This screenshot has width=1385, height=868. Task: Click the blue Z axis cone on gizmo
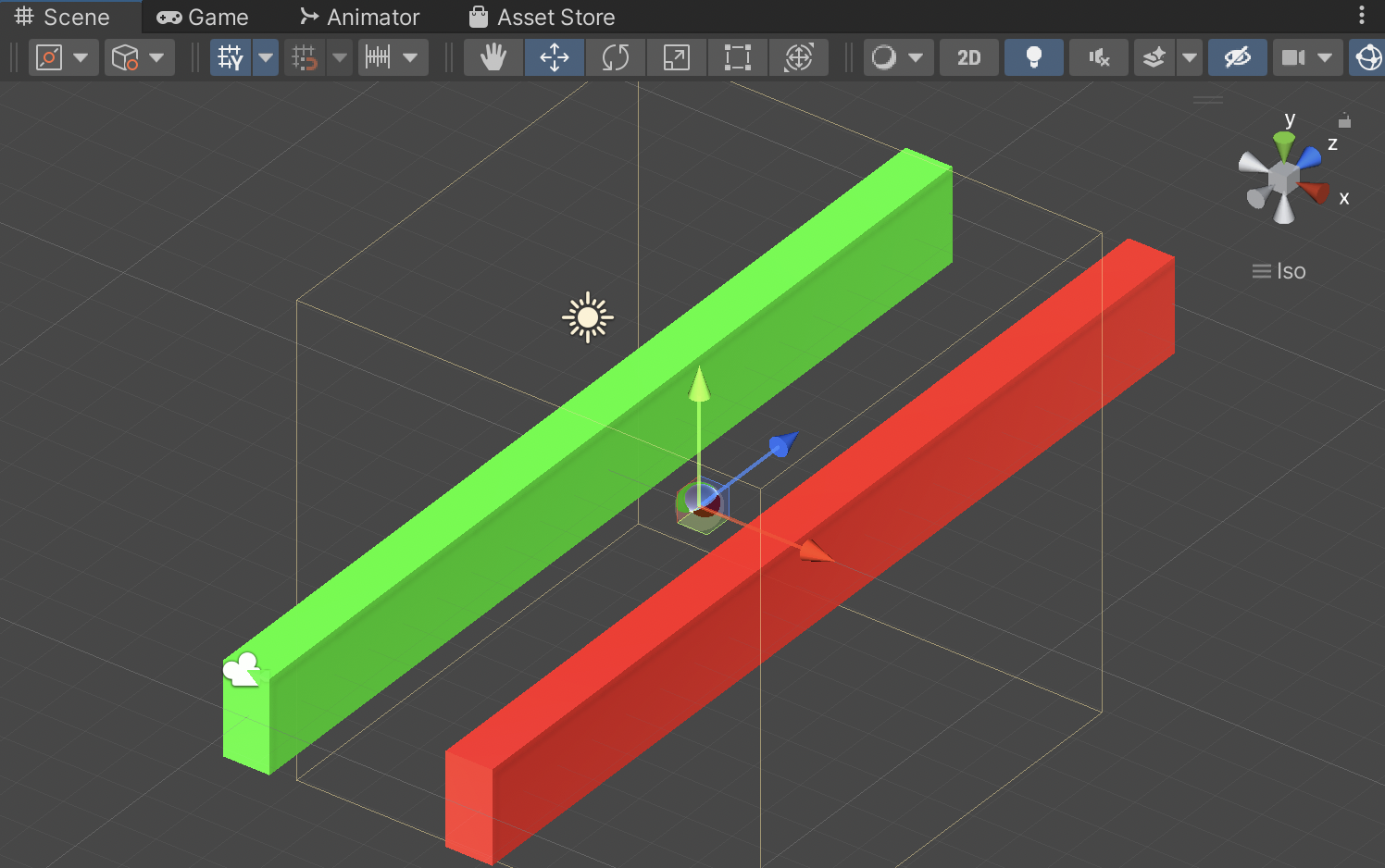click(1310, 158)
